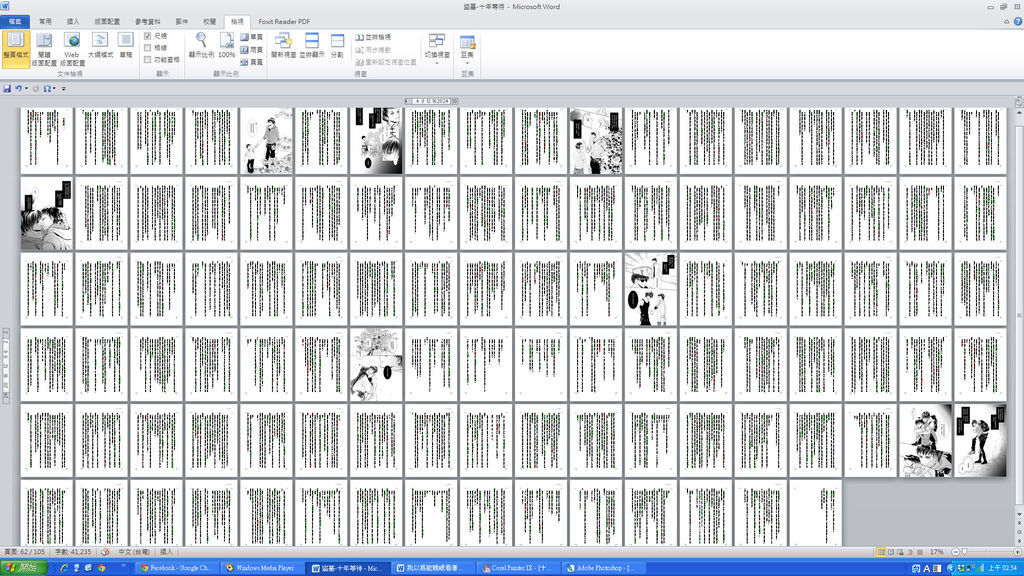1024x576 pixels.
Task: Open the 參考資料 References tab
Action: pyautogui.click(x=148, y=22)
